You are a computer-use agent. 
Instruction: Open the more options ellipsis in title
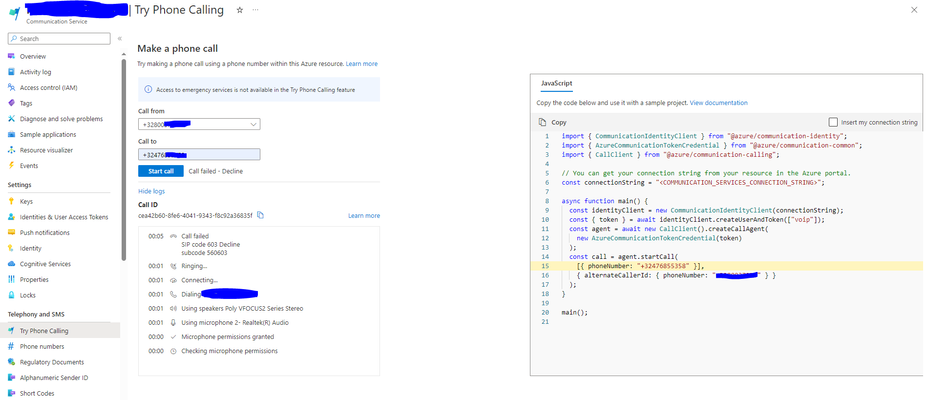255,10
